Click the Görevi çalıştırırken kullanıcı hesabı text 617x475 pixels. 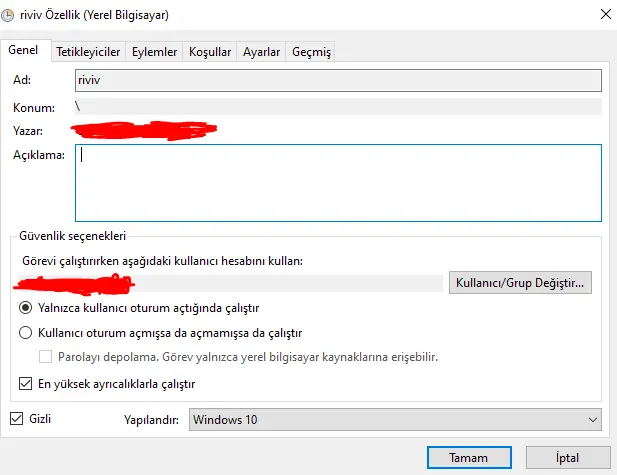coord(163,261)
